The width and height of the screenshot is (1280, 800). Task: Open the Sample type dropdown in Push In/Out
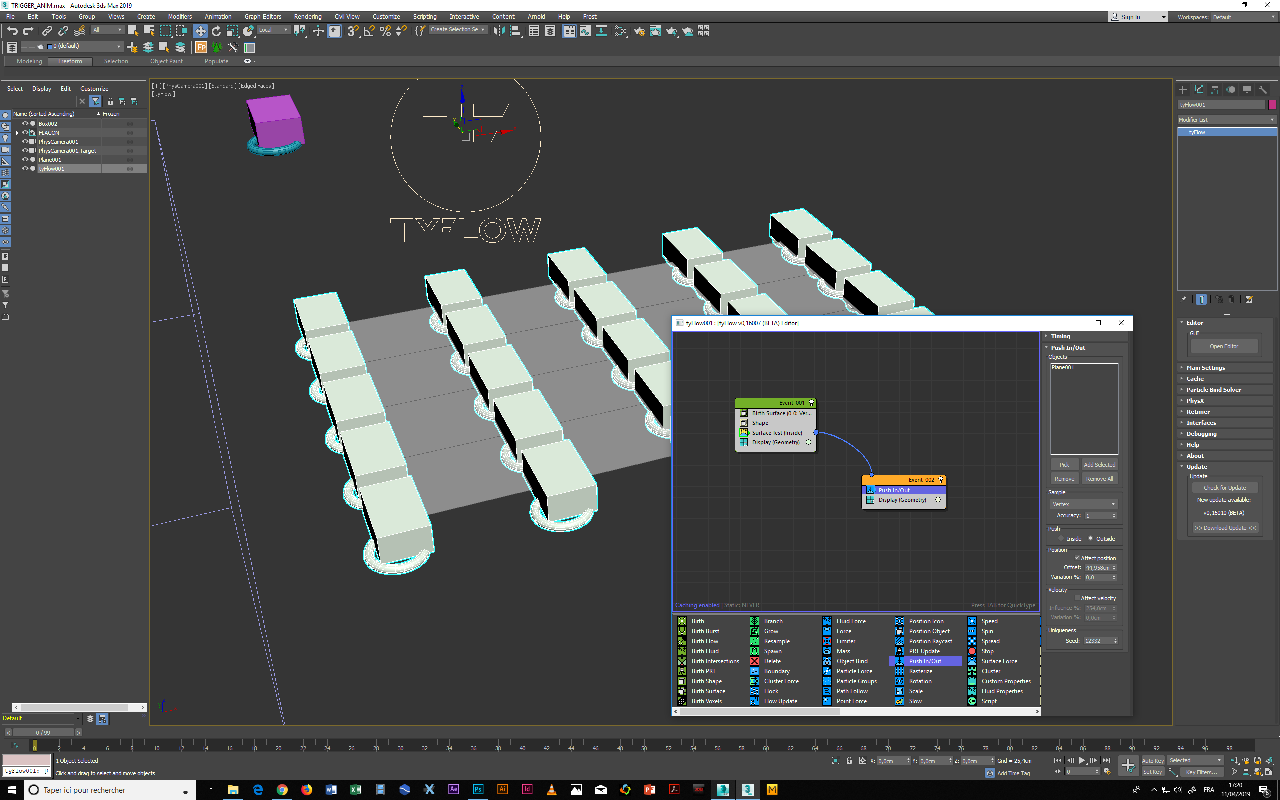[x=1083, y=504]
